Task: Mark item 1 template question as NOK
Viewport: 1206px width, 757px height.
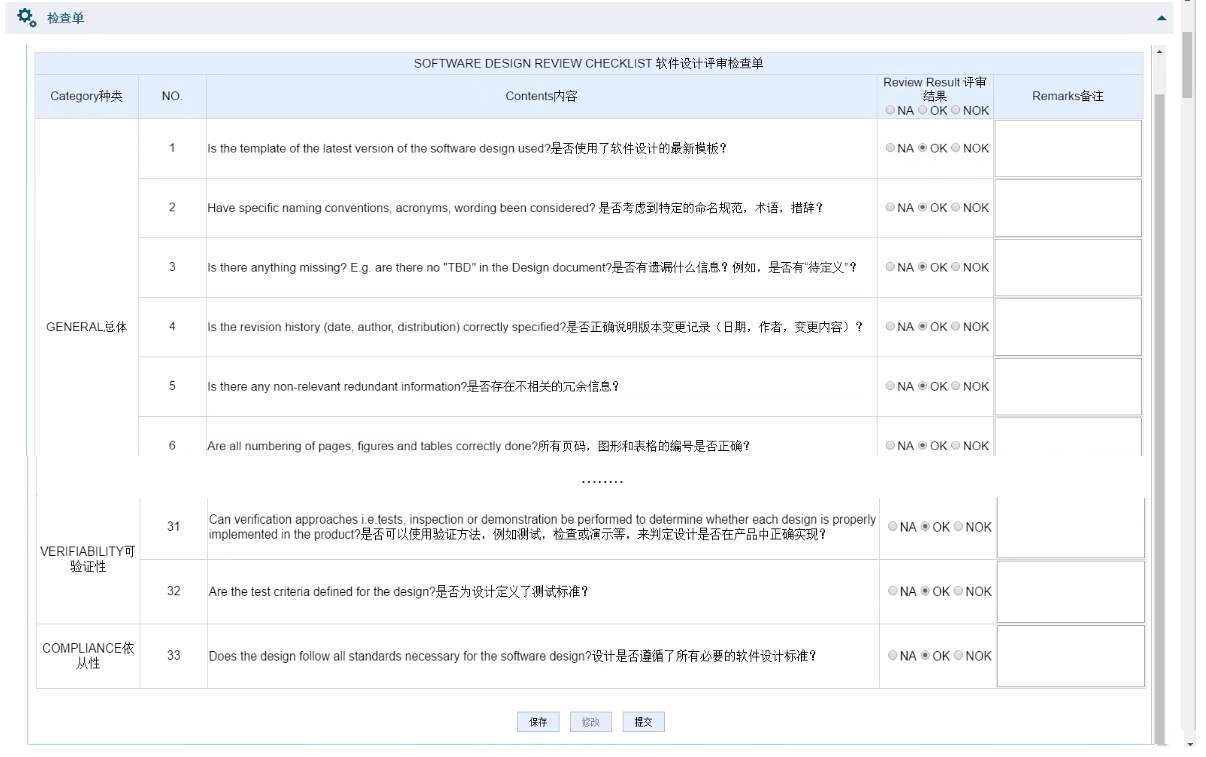Action: [x=956, y=148]
